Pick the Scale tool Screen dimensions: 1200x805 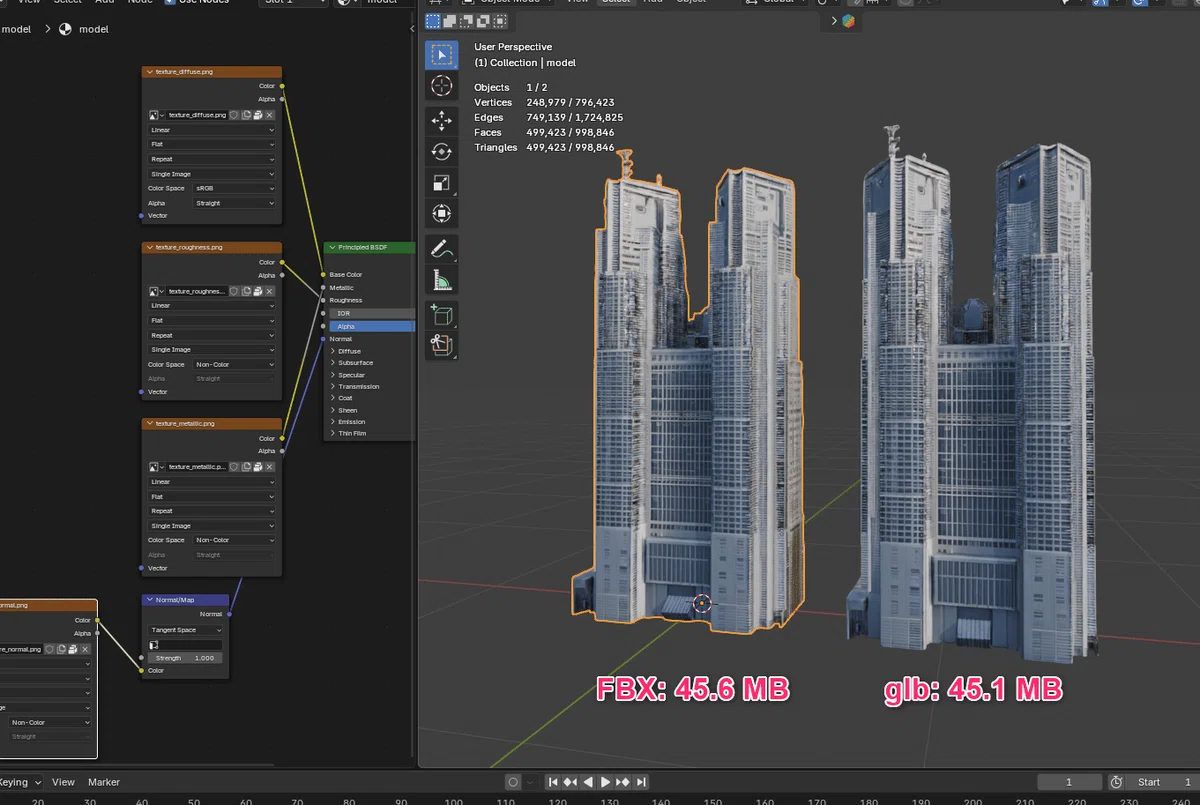(x=441, y=182)
